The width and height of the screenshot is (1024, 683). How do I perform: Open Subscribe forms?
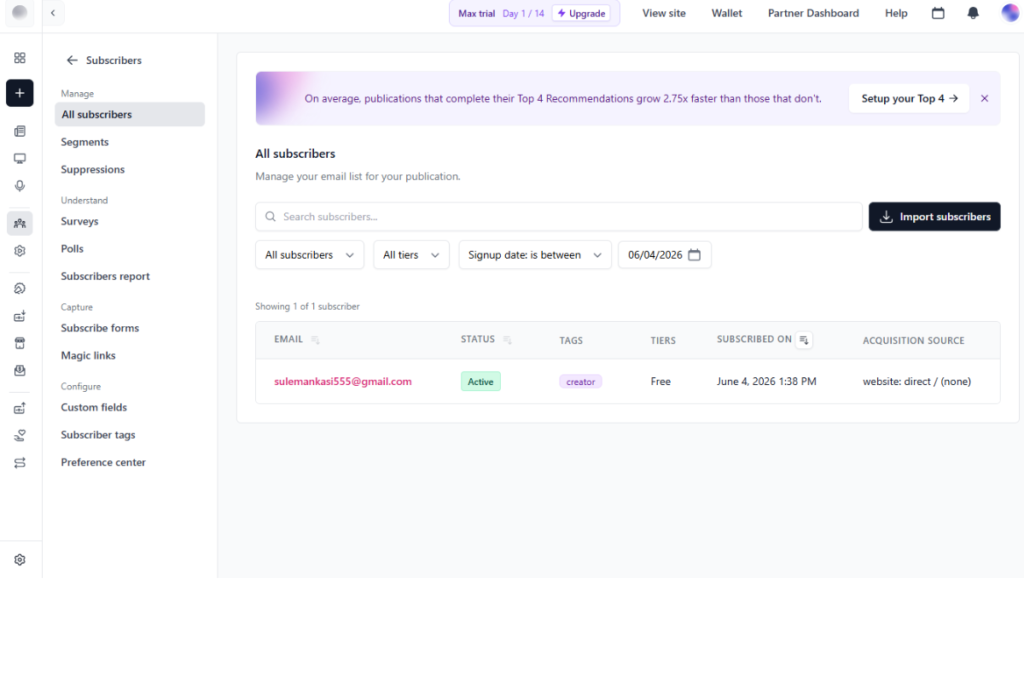100,328
